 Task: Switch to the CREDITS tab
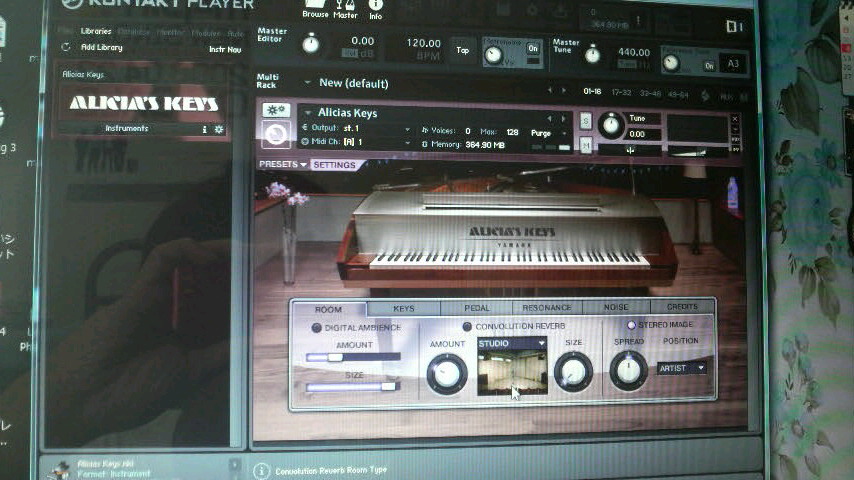tap(682, 307)
